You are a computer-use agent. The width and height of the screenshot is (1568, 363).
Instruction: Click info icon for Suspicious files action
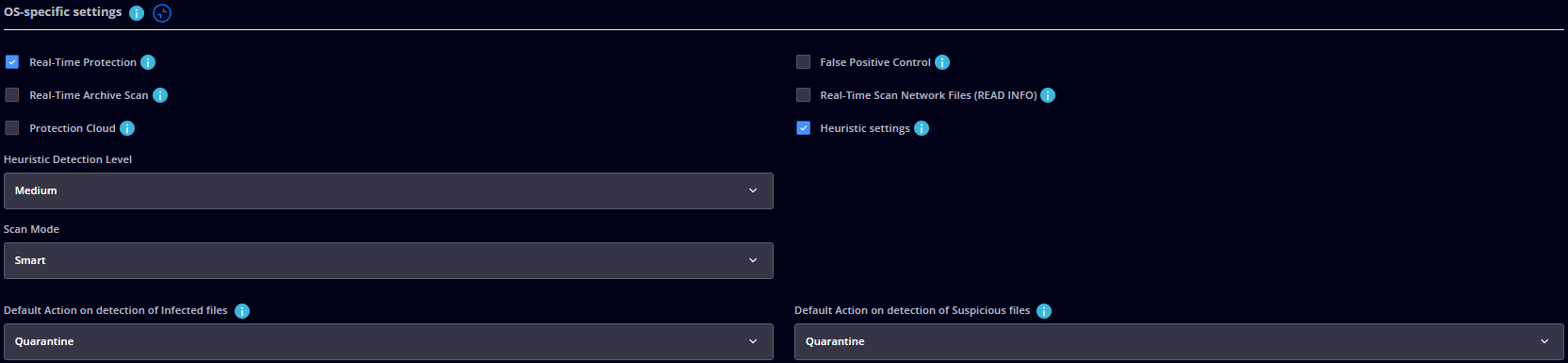click(x=1044, y=311)
